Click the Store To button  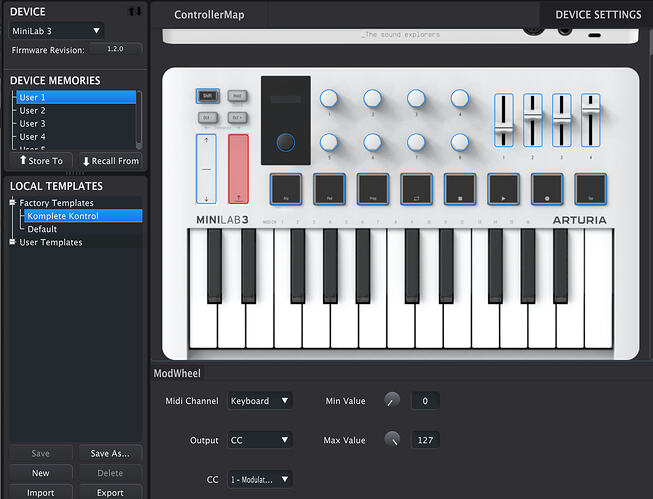tap(41, 161)
